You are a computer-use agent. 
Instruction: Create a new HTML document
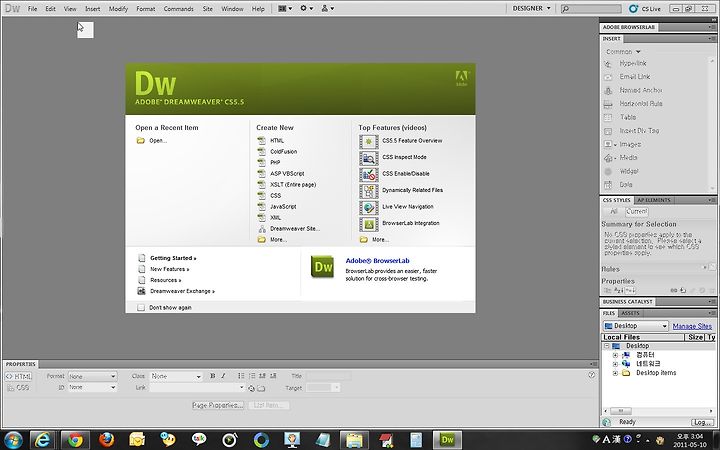pyautogui.click(x=277, y=141)
